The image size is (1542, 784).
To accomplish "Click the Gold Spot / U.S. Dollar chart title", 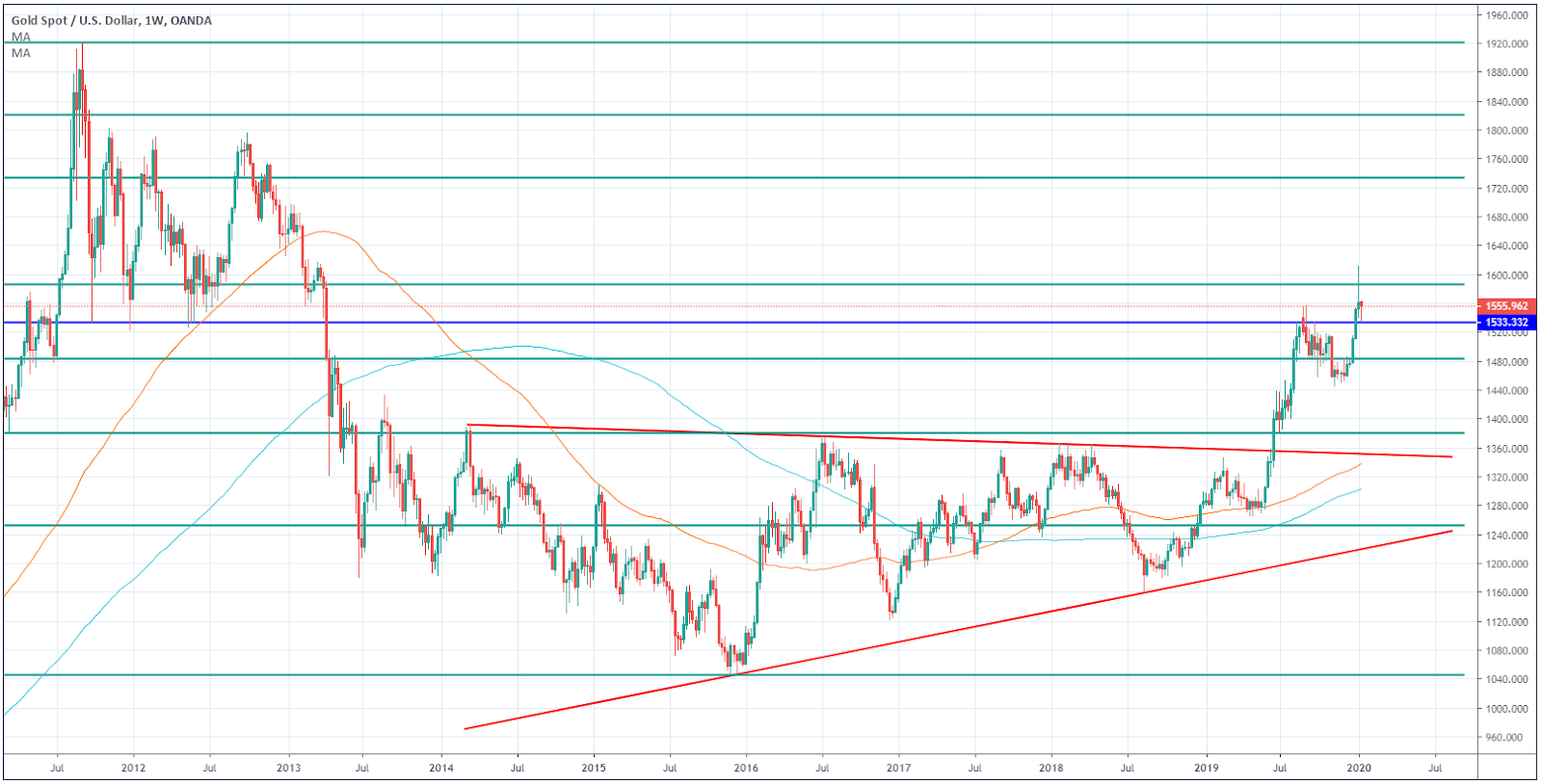I will tap(111, 20).
